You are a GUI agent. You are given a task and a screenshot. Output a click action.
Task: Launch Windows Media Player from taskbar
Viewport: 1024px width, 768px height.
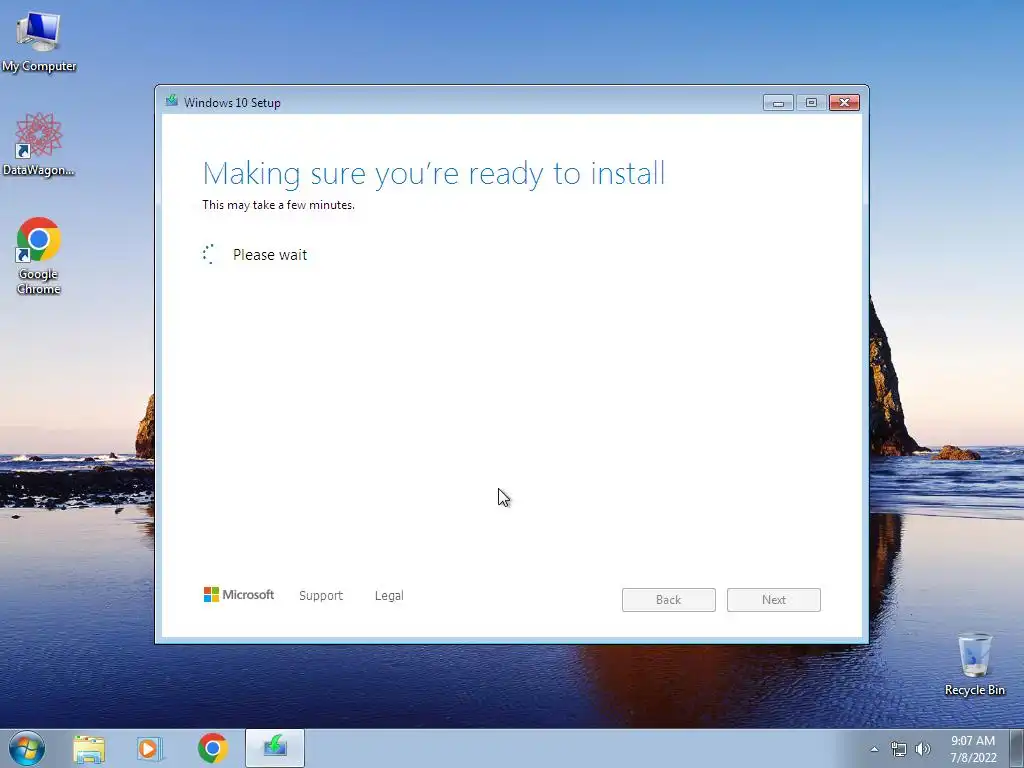(150, 749)
